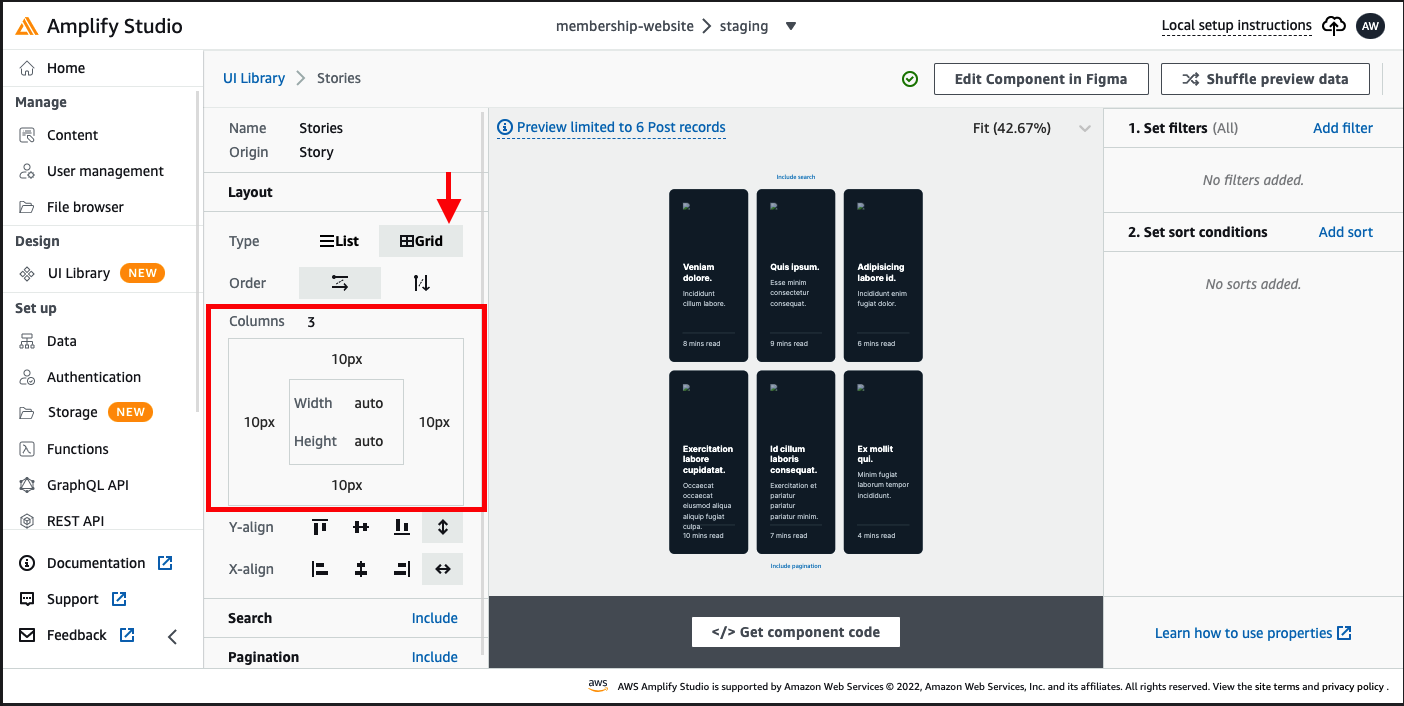Viewport: 1404px width, 706px height.
Task: Click the cloud upload icon in header
Action: (x=1334, y=26)
